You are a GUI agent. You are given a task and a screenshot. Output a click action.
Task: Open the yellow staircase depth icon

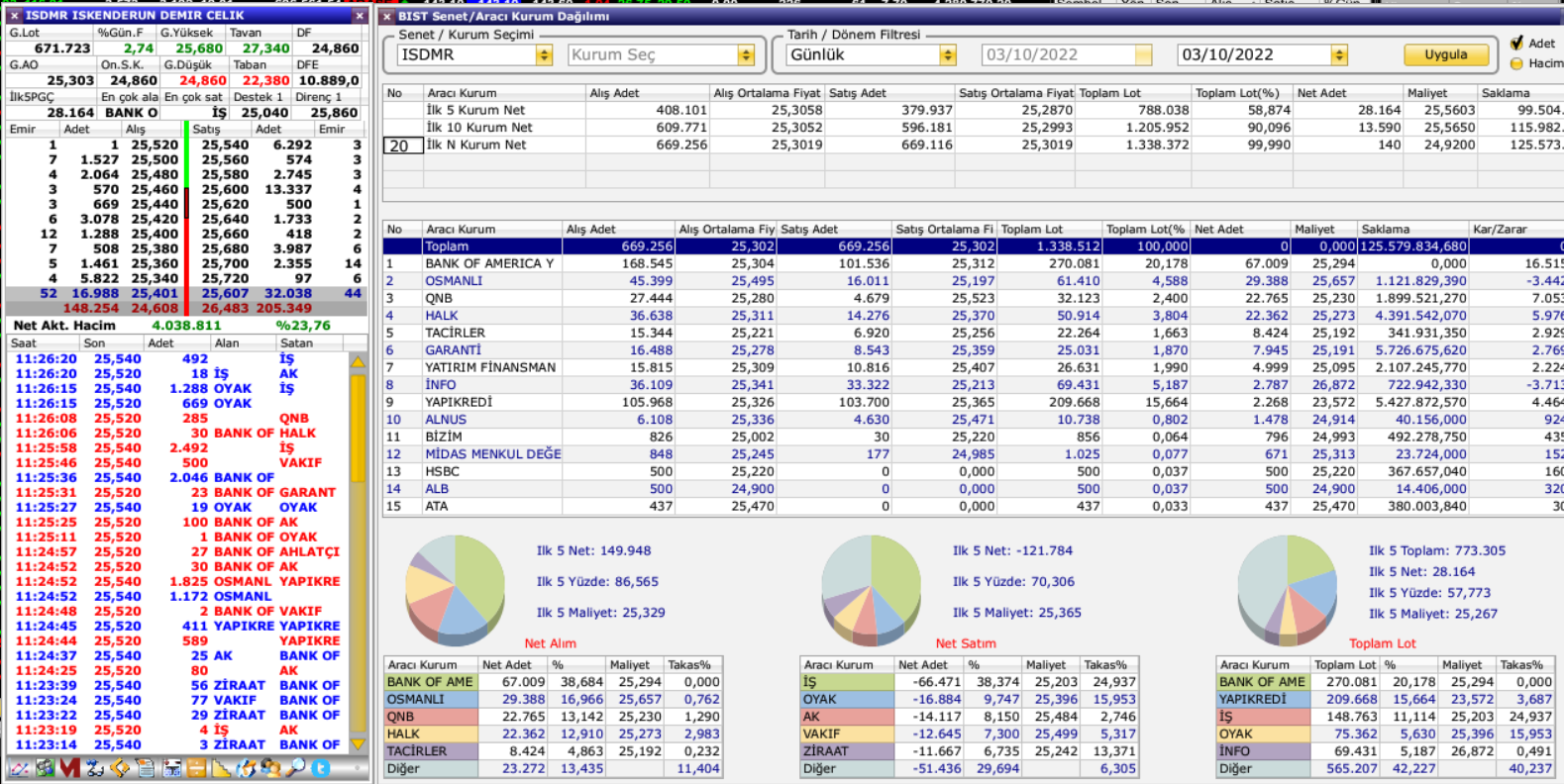click(x=221, y=767)
